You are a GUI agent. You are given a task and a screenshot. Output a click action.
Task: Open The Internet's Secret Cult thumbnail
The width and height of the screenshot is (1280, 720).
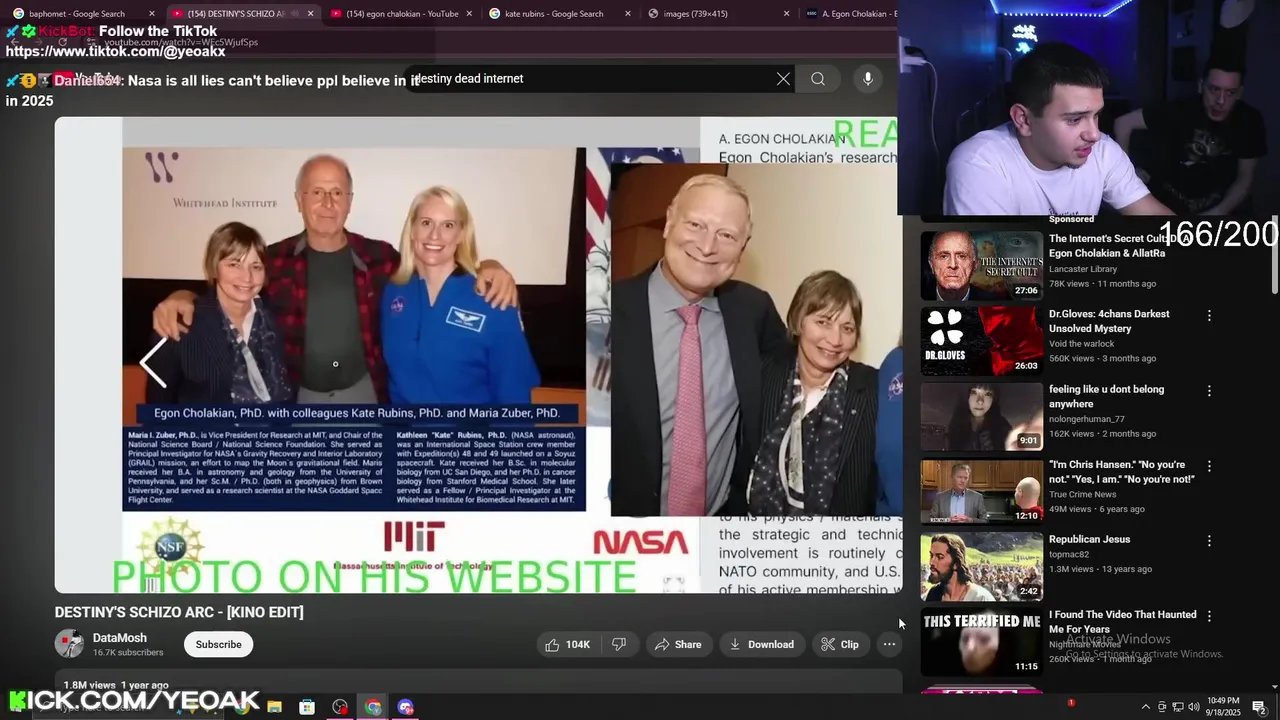982,265
